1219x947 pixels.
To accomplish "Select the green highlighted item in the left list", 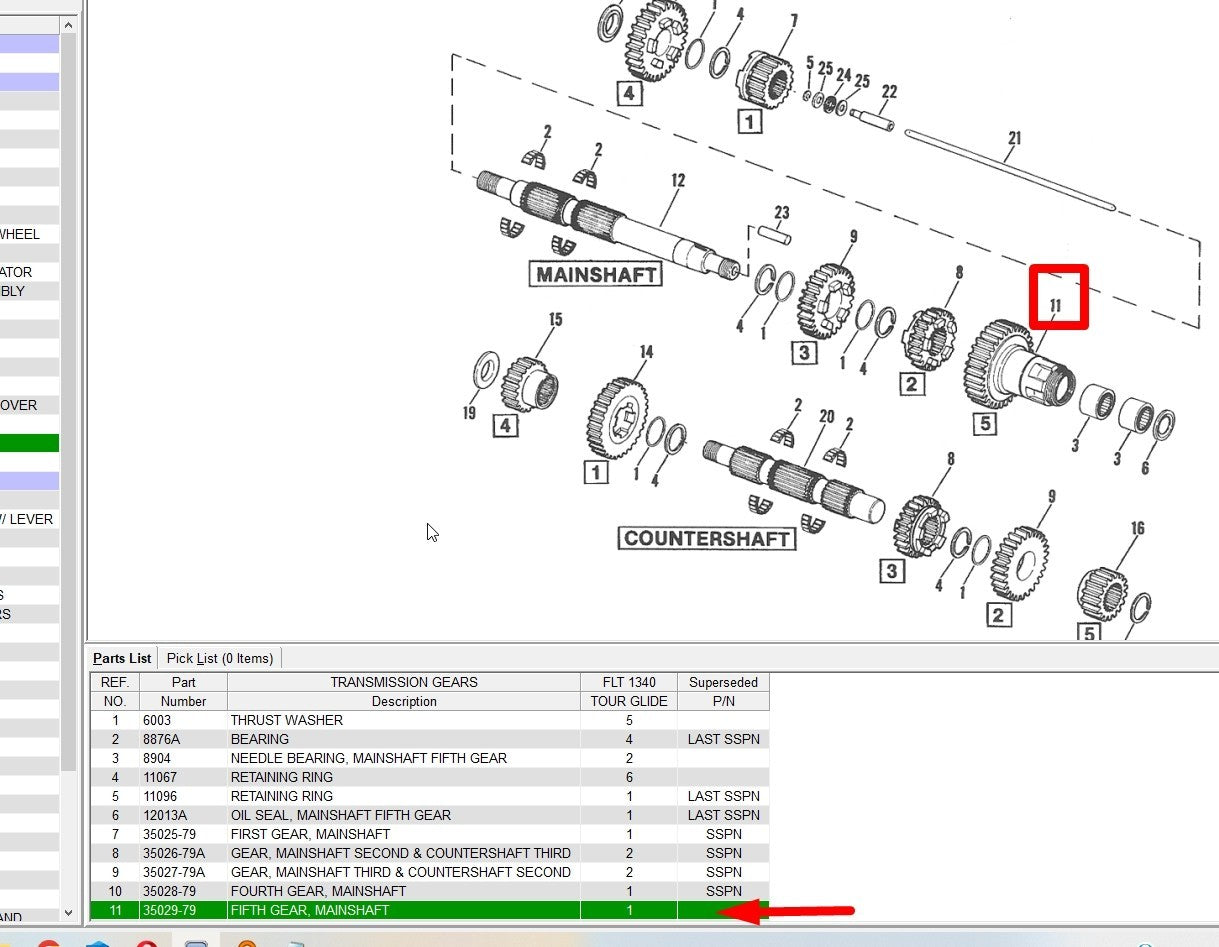I will pyautogui.click(x=30, y=443).
